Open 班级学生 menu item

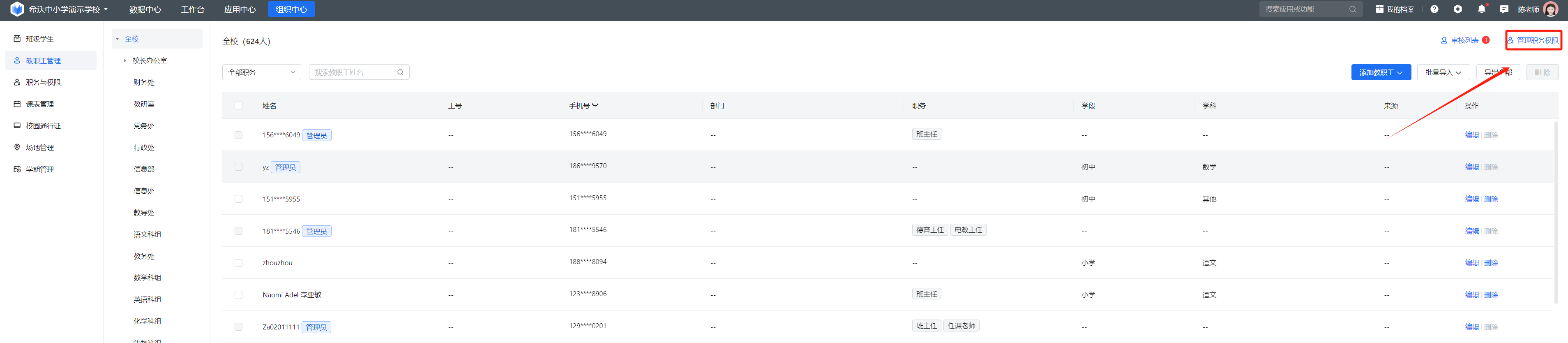51,38
